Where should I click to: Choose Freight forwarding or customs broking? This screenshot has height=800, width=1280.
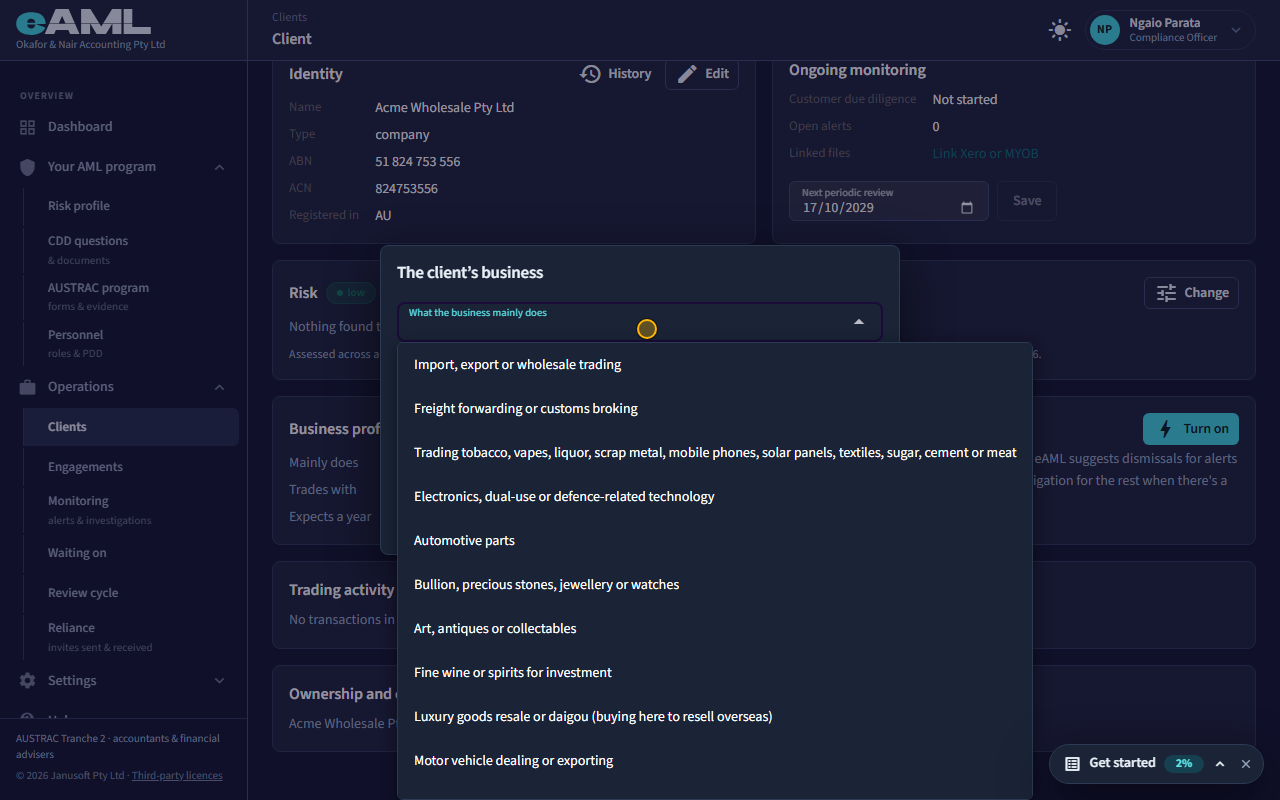pos(715,409)
